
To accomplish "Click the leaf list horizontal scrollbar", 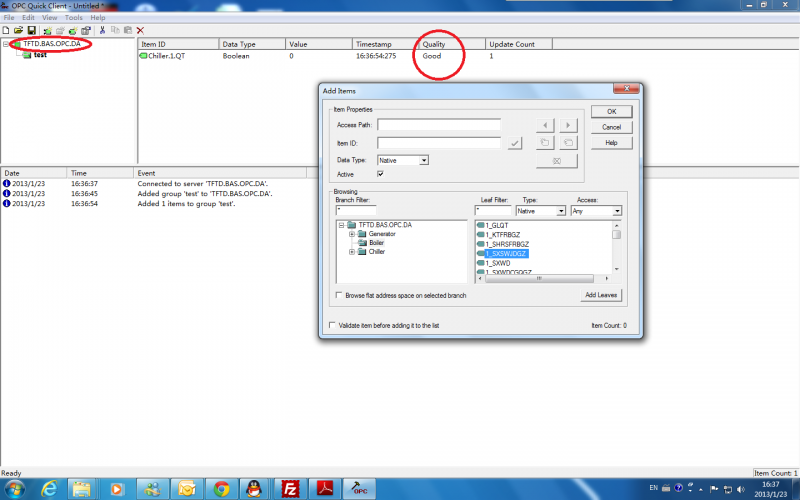I will coord(543,278).
